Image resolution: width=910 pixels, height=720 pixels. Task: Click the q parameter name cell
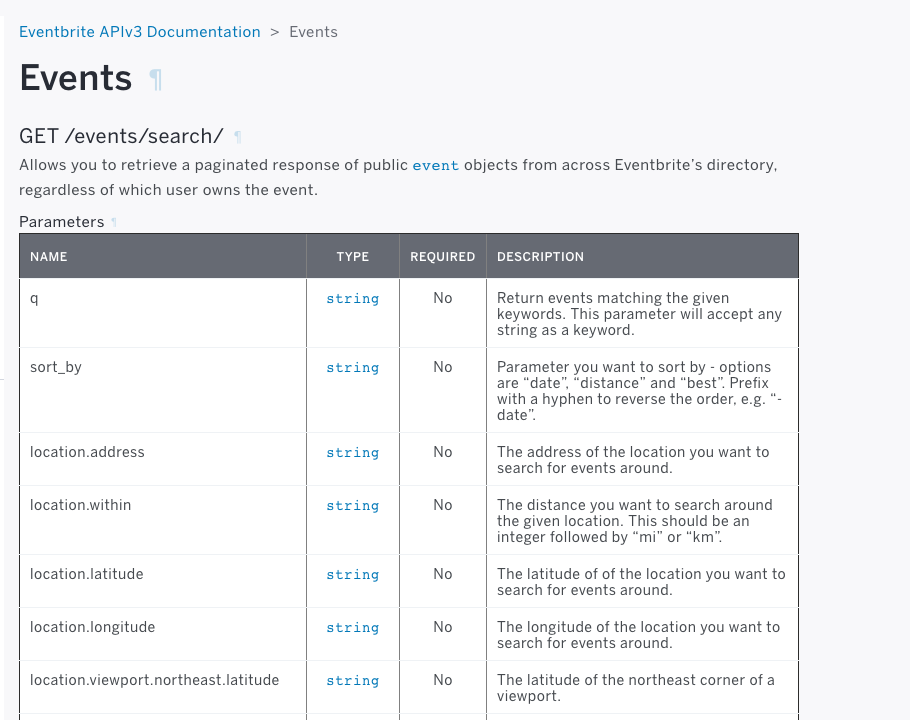pos(33,298)
